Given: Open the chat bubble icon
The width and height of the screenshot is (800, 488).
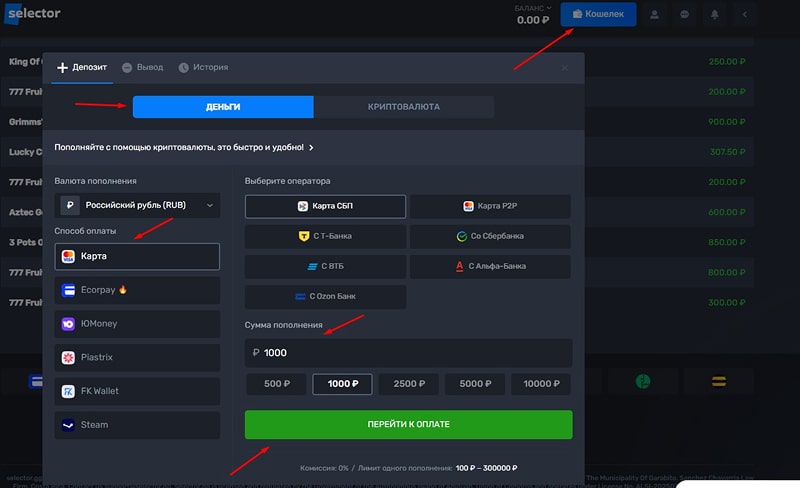Looking at the screenshot, I should (684, 14).
